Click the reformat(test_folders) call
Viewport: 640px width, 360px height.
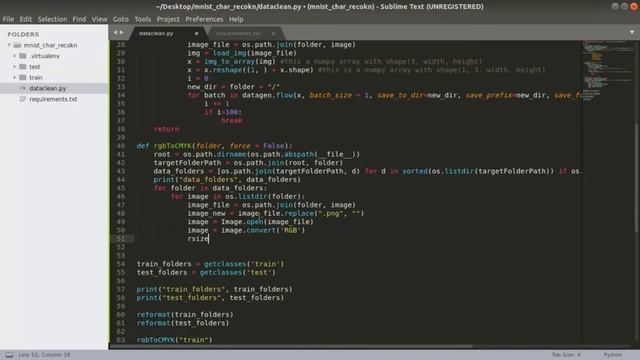(183, 323)
